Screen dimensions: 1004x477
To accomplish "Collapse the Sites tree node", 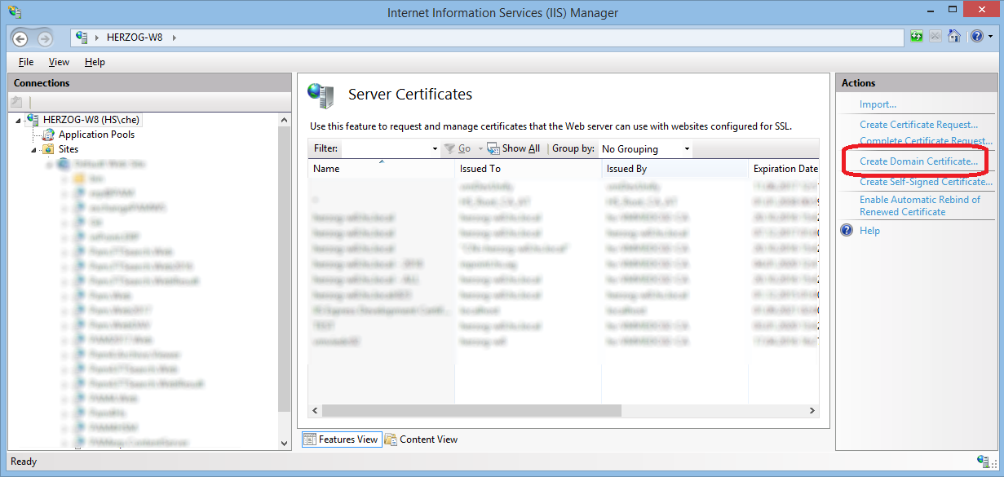I will pyautogui.click(x=34, y=149).
